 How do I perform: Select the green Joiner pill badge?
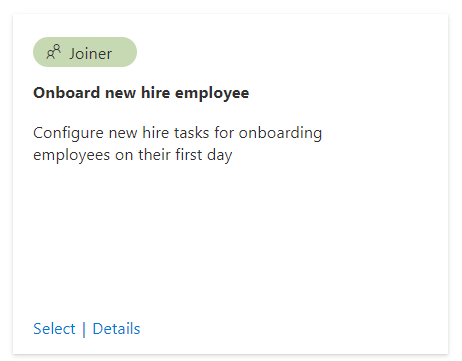pyautogui.click(x=85, y=52)
